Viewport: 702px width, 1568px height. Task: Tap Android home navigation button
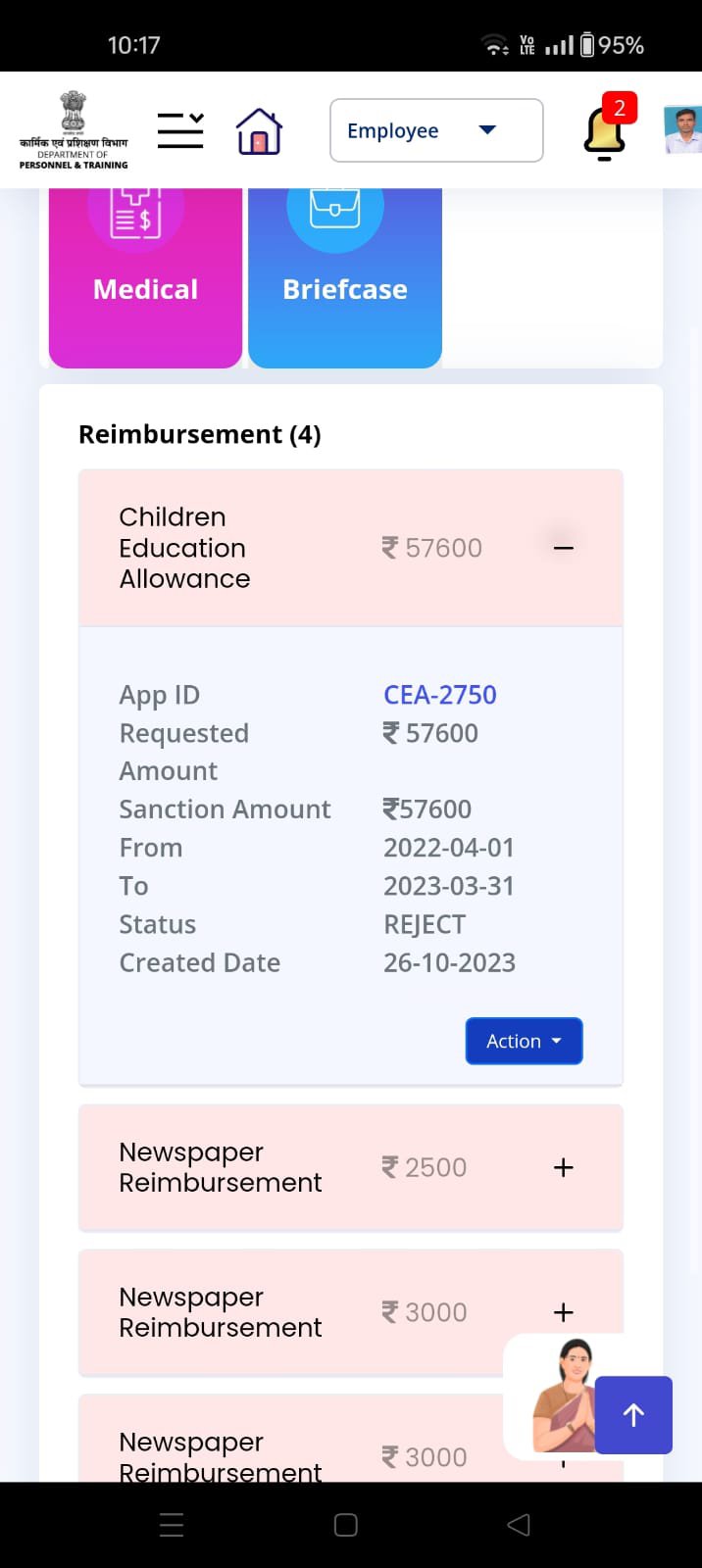coord(345,1525)
